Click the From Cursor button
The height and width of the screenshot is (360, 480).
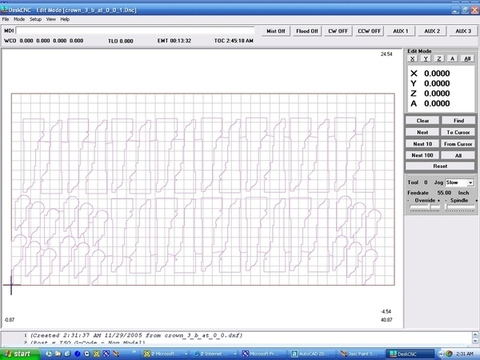coord(458,144)
